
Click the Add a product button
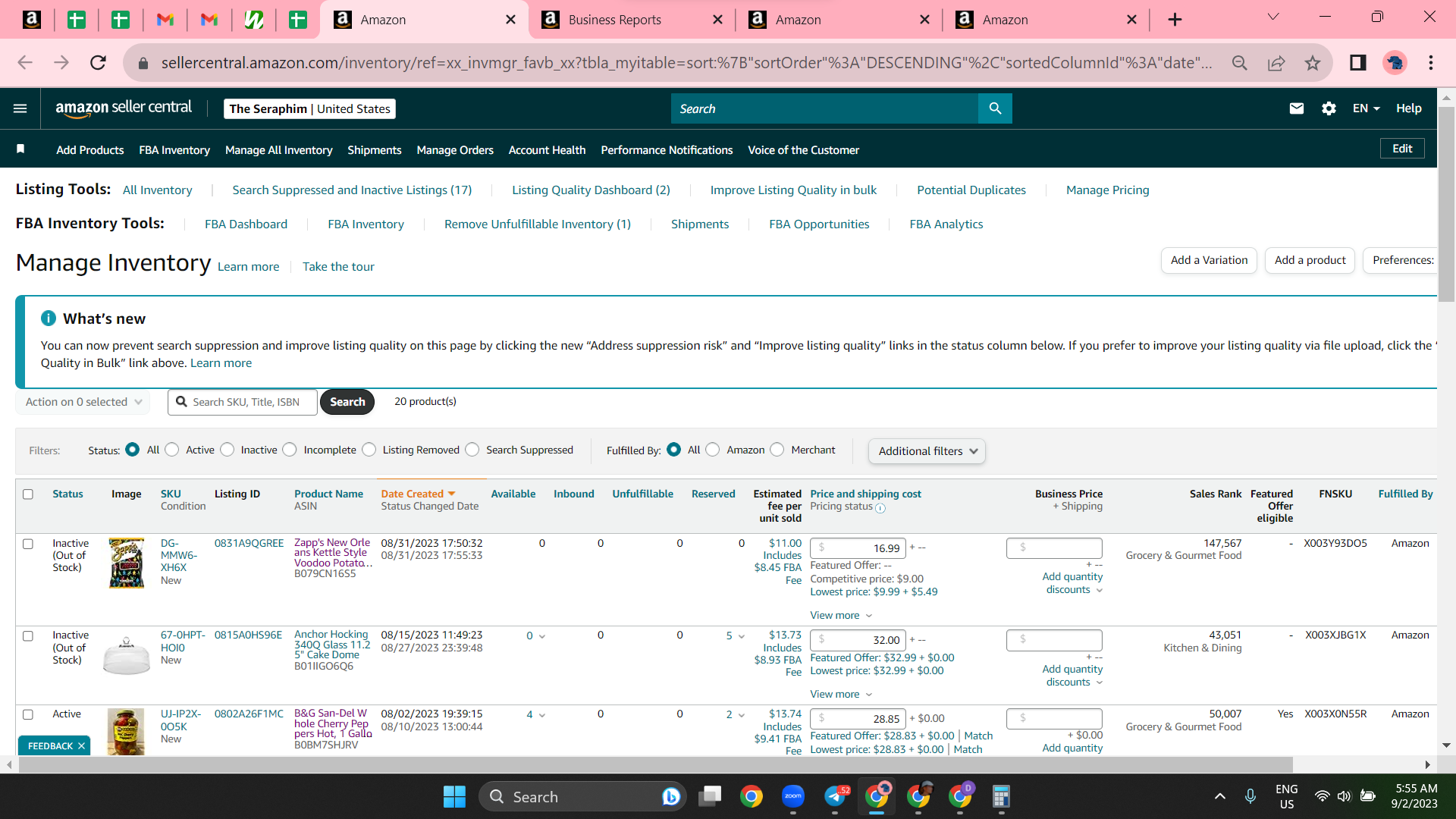(x=1310, y=260)
